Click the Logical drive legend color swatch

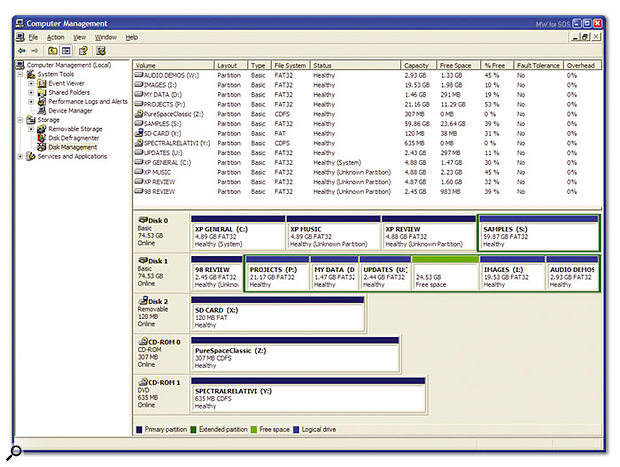(296, 429)
